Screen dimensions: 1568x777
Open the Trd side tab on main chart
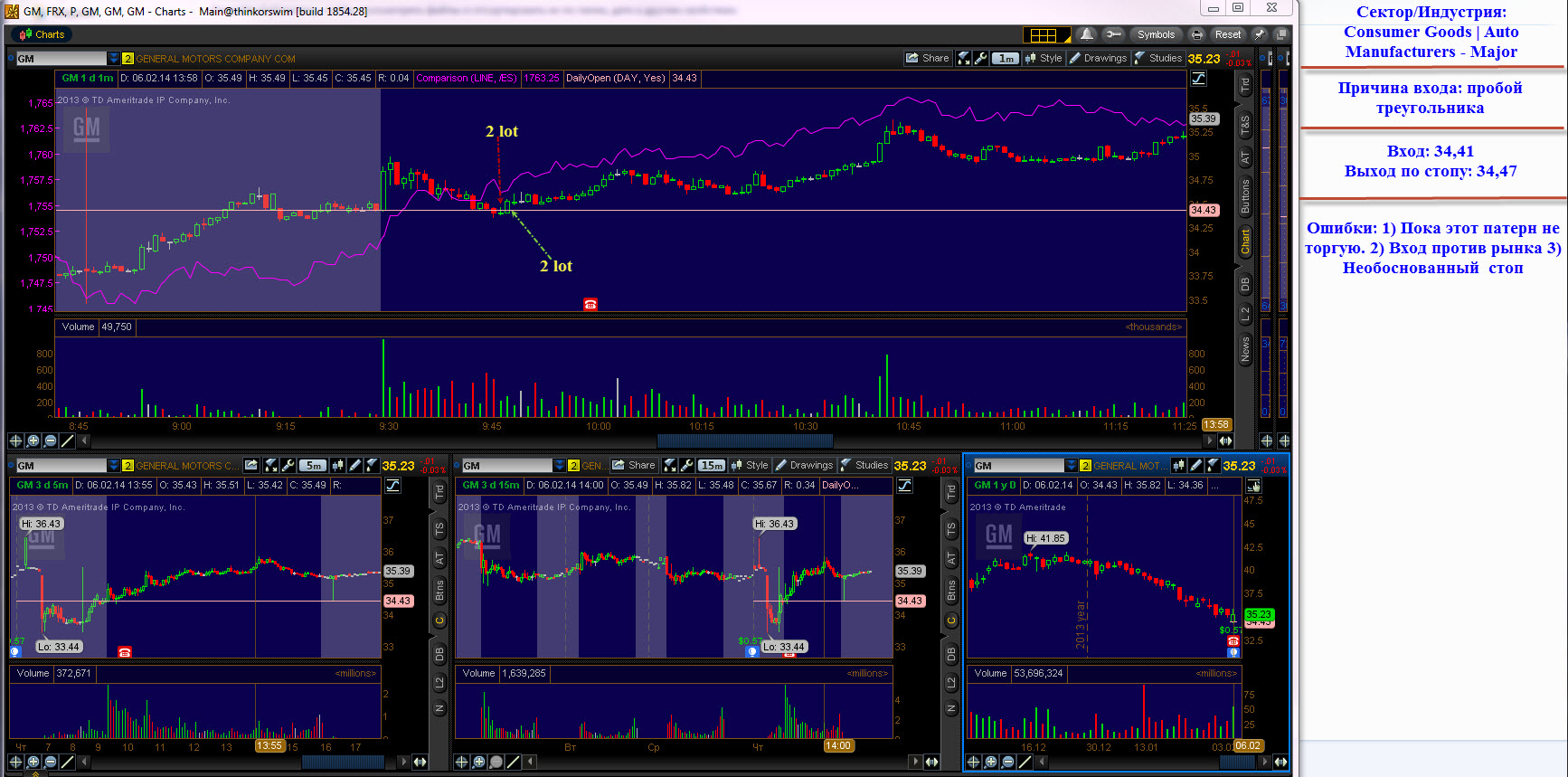pos(1245,85)
